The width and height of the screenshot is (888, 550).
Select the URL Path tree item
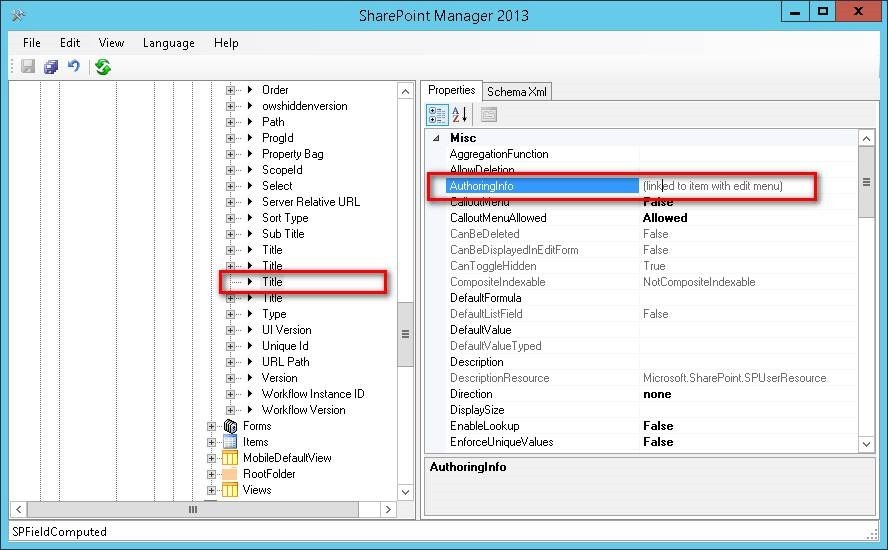click(x=285, y=361)
